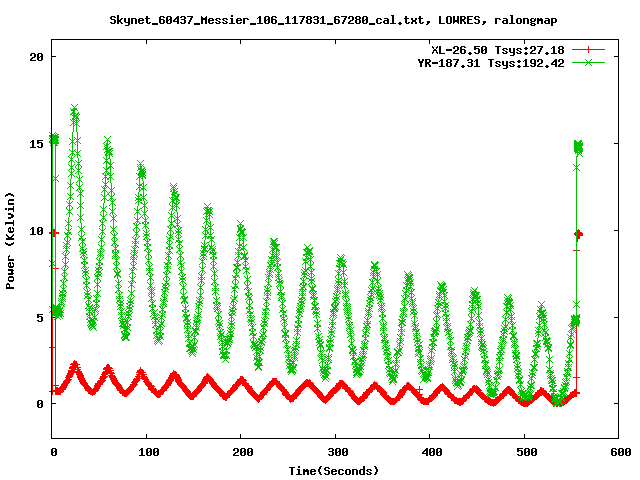Click the y-axis tick label "20"
This screenshot has height=480, width=640.
[36, 57]
